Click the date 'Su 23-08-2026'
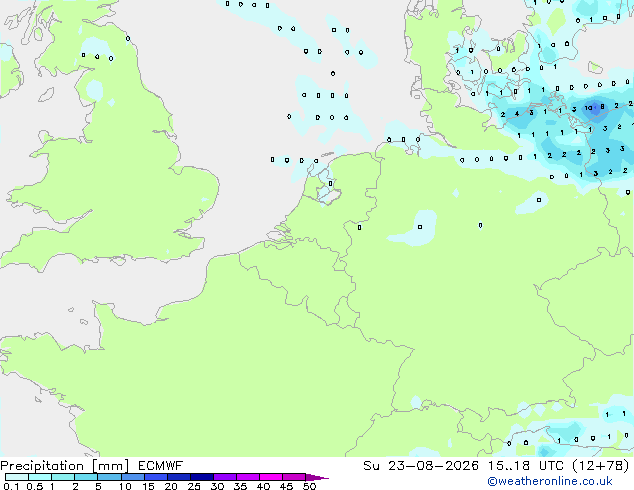 click(x=421, y=466)
